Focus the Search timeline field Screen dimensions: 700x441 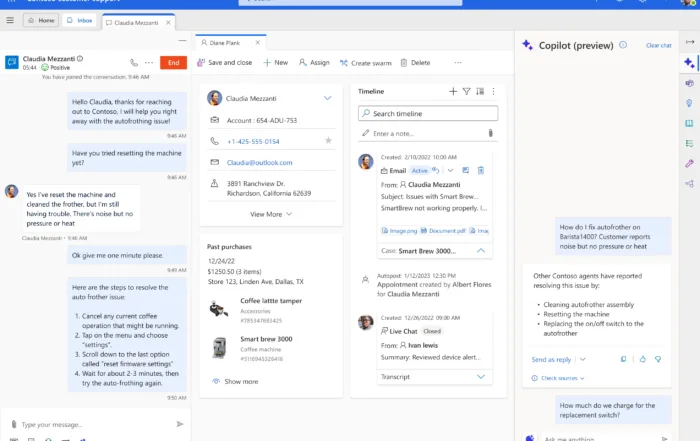click(x=428, y=113)
